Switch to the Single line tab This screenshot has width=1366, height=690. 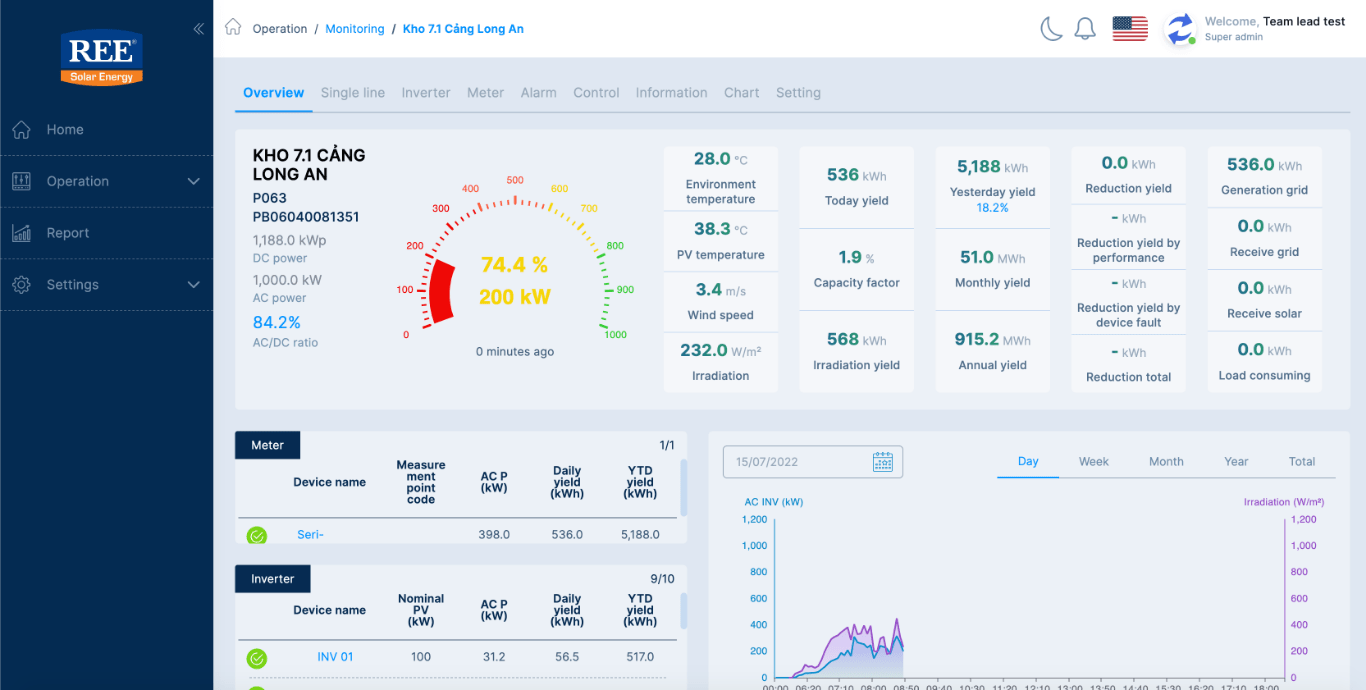click(352, 92)
